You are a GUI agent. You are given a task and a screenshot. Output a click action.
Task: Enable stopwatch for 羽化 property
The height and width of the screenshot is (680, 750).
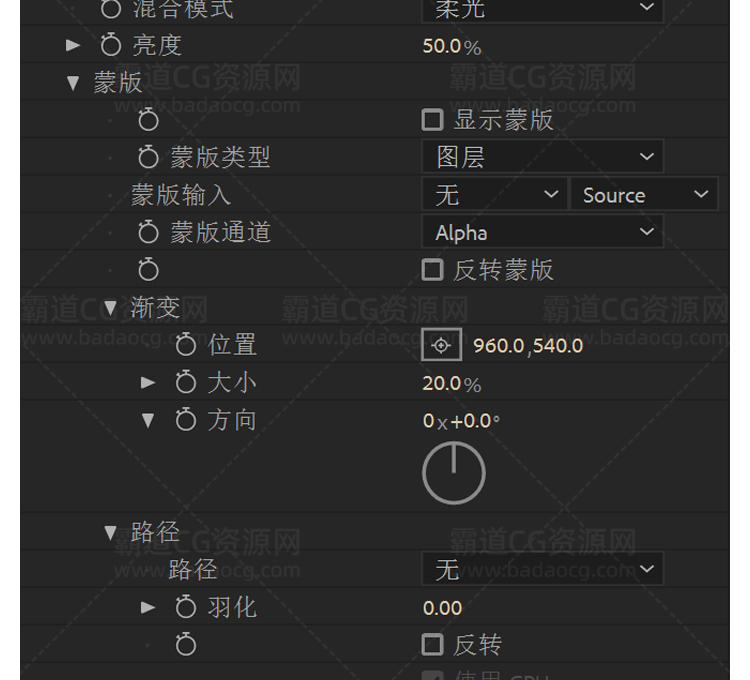coord(186,607)
